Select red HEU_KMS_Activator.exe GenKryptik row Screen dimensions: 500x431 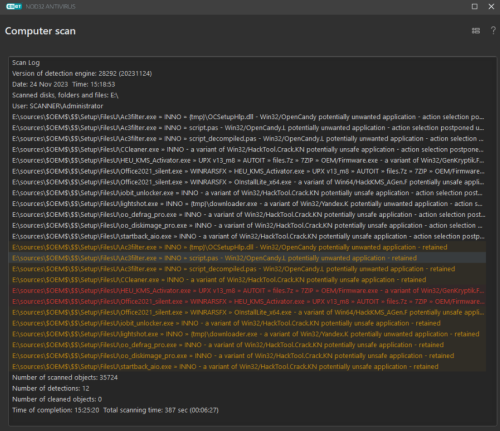tap(248, 291)
